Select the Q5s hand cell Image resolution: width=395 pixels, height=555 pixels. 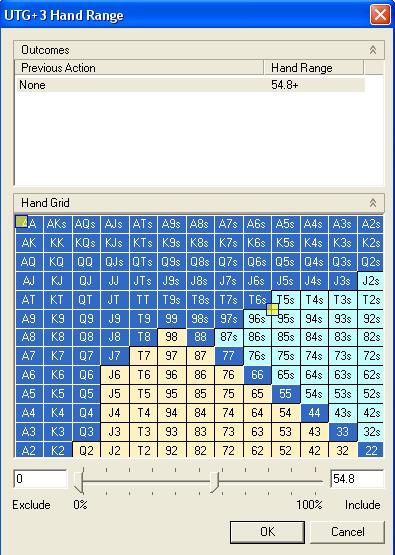coord(286,262)
